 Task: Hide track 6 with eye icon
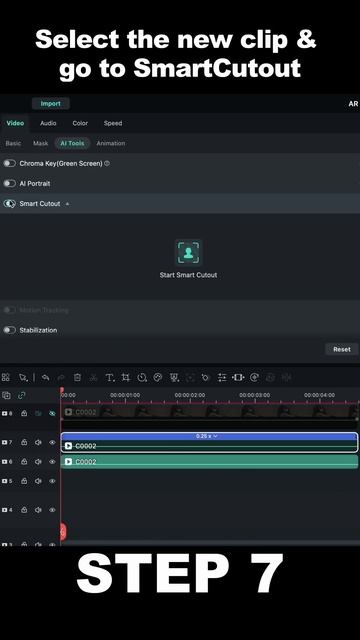(52, 462)
